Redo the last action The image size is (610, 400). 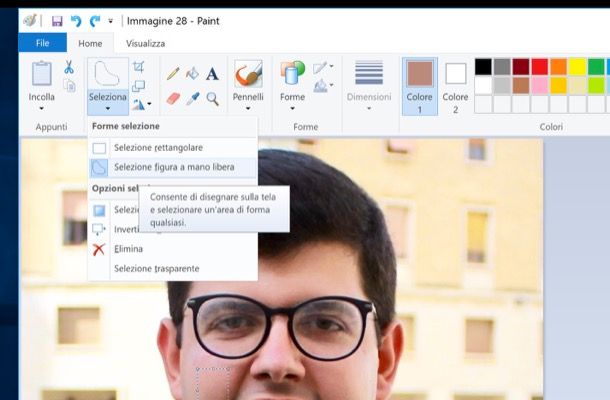coord(95,21)
